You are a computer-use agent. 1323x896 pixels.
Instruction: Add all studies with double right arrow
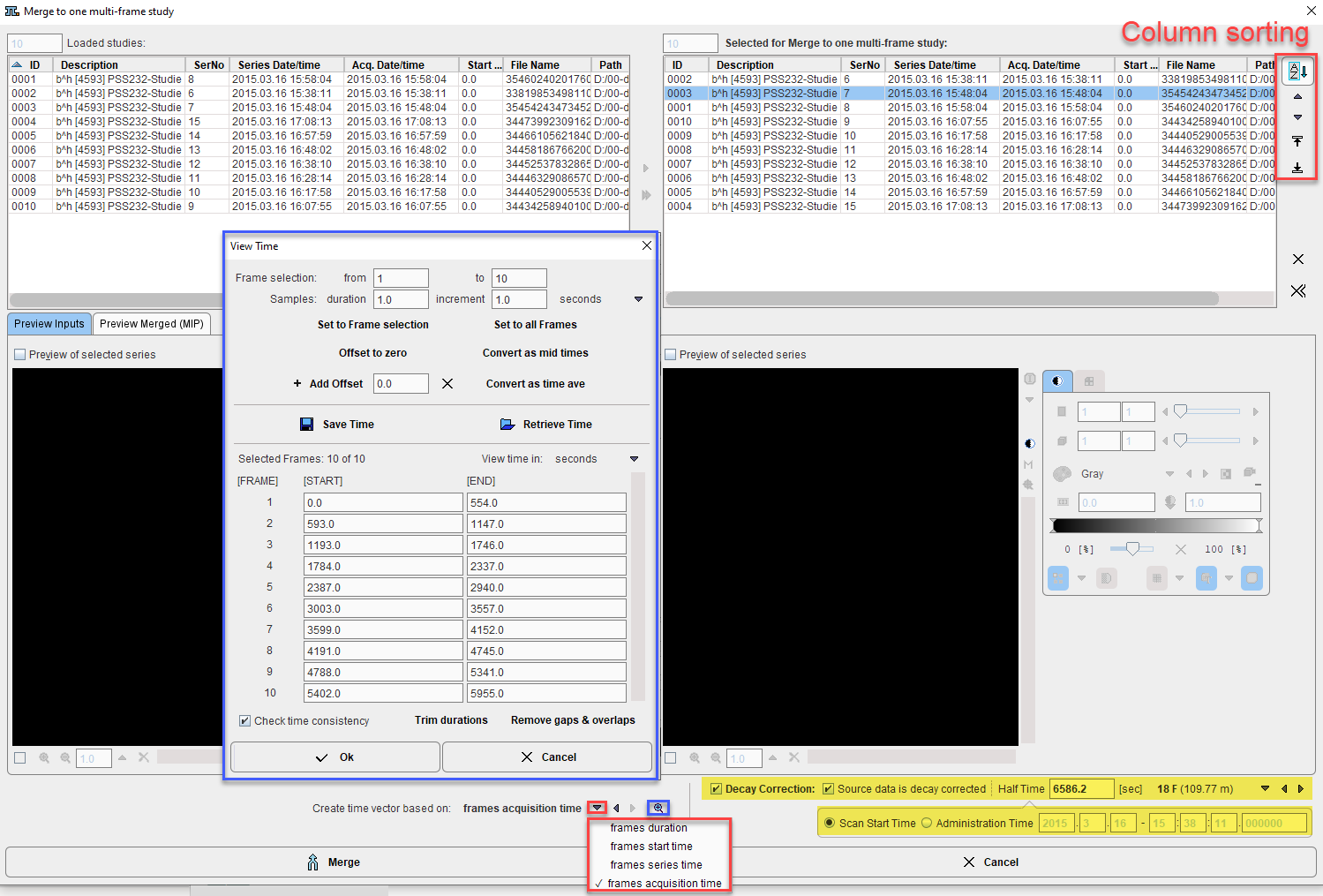pos(646,194)
